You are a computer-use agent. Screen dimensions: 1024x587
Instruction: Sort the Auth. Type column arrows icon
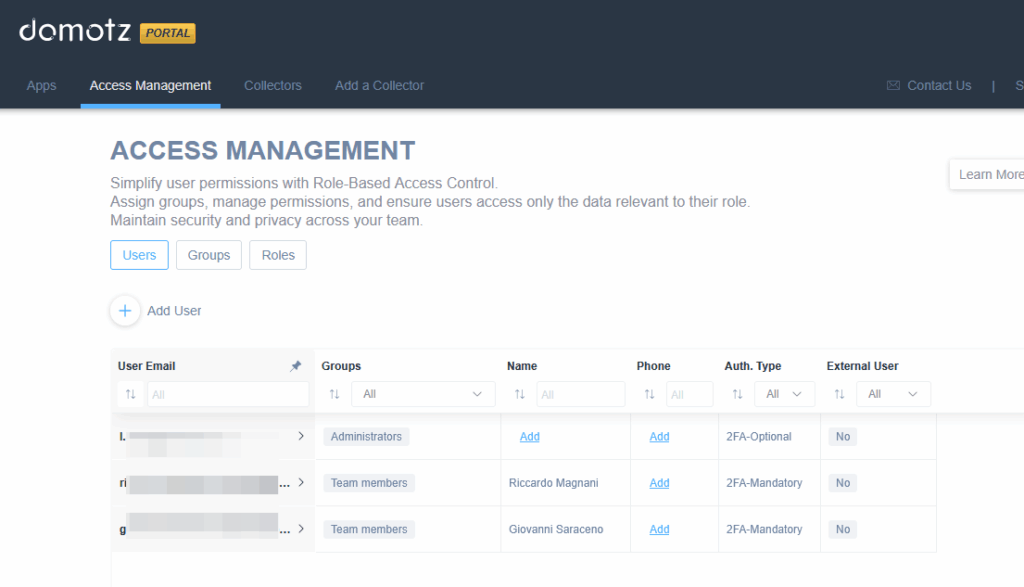(x=737, y=395)
